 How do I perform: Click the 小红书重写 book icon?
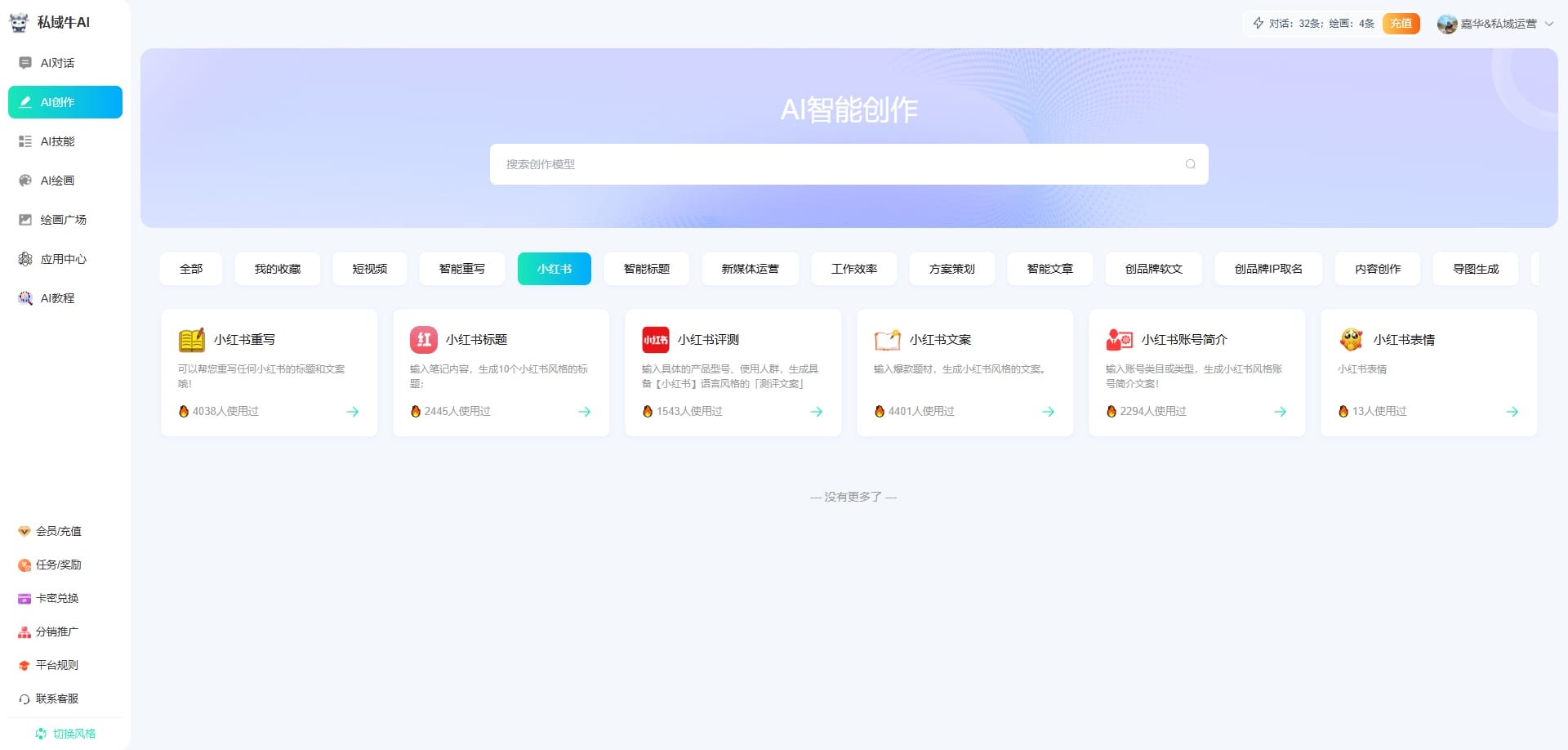point(192,339)
